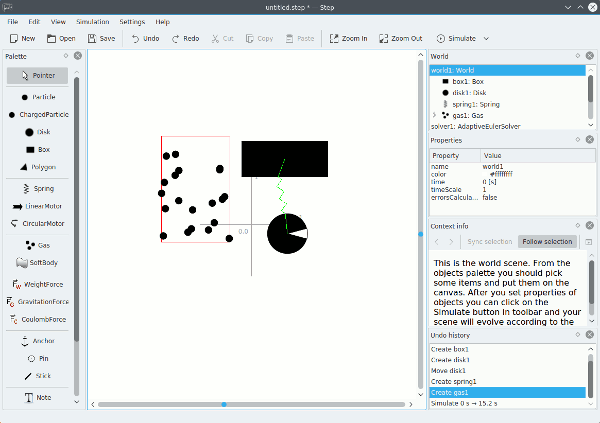Open the Simulation menu
This screenshot has width=600, height=423.
click(x=93, y=21)
